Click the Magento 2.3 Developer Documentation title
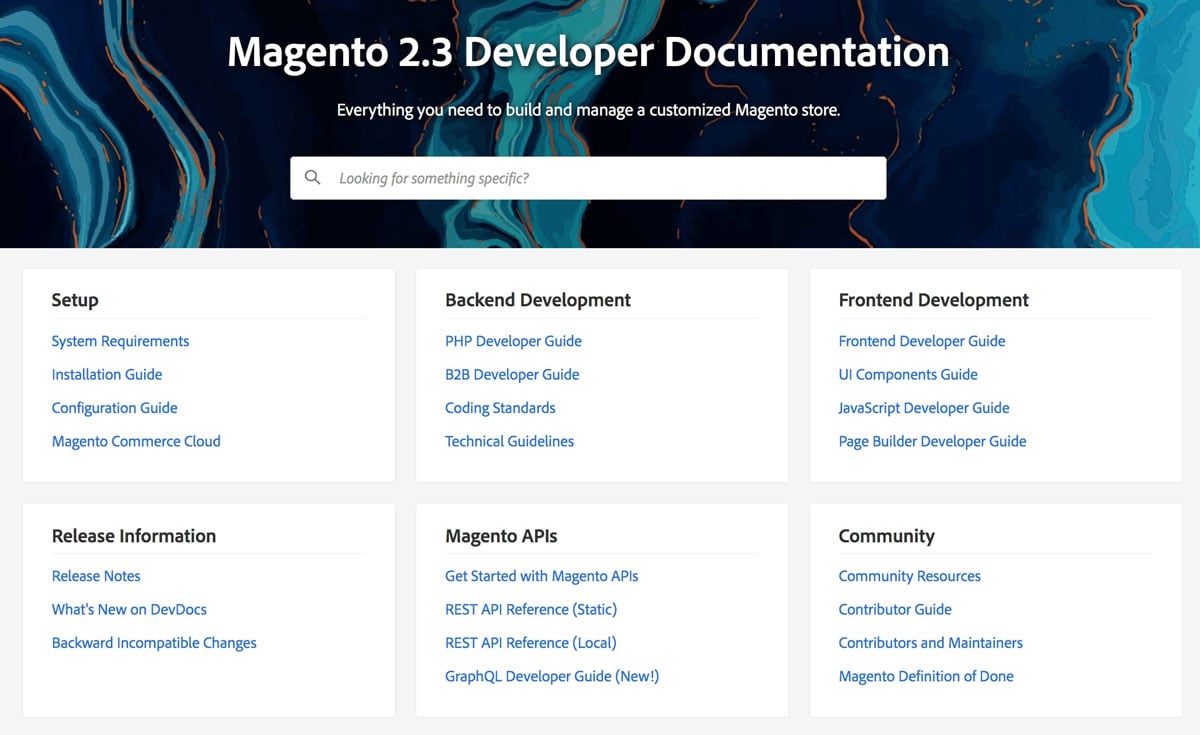 pos(588,52)
